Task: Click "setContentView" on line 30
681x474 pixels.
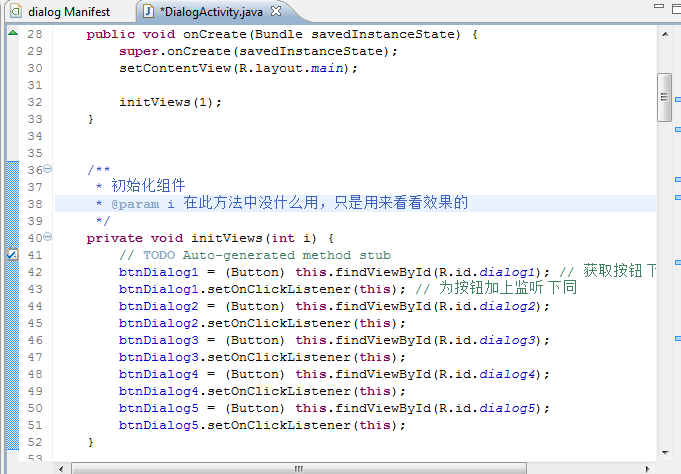Action: coord(175,68)
